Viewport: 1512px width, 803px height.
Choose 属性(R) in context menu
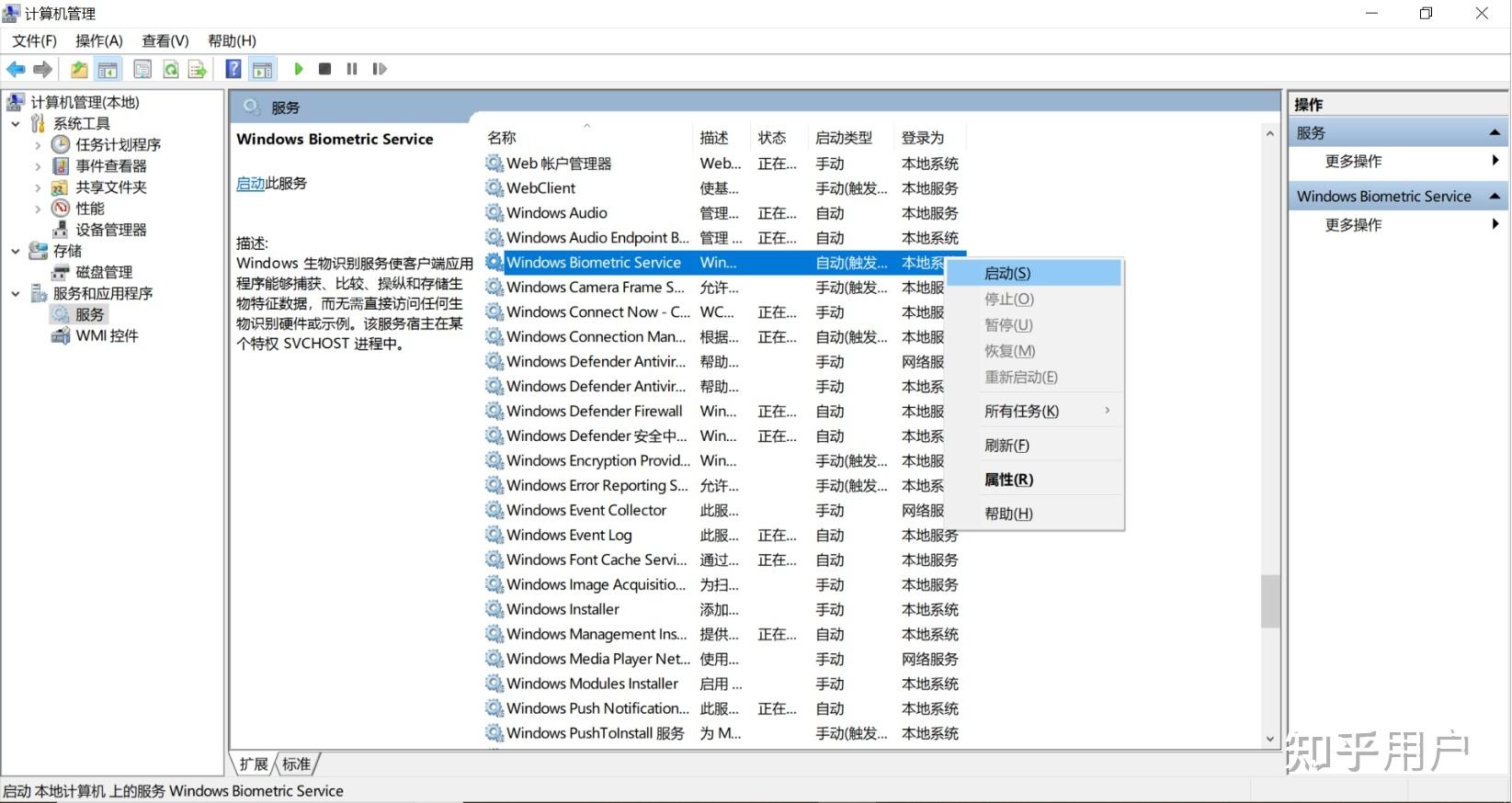pos(1034,480)
